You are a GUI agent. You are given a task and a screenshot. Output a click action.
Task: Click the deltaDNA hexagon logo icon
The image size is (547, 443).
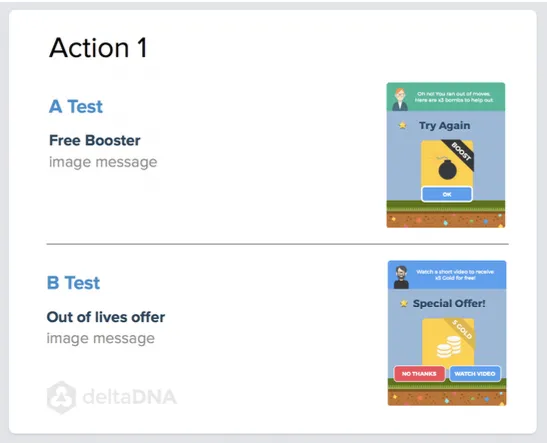pos(61,397)
